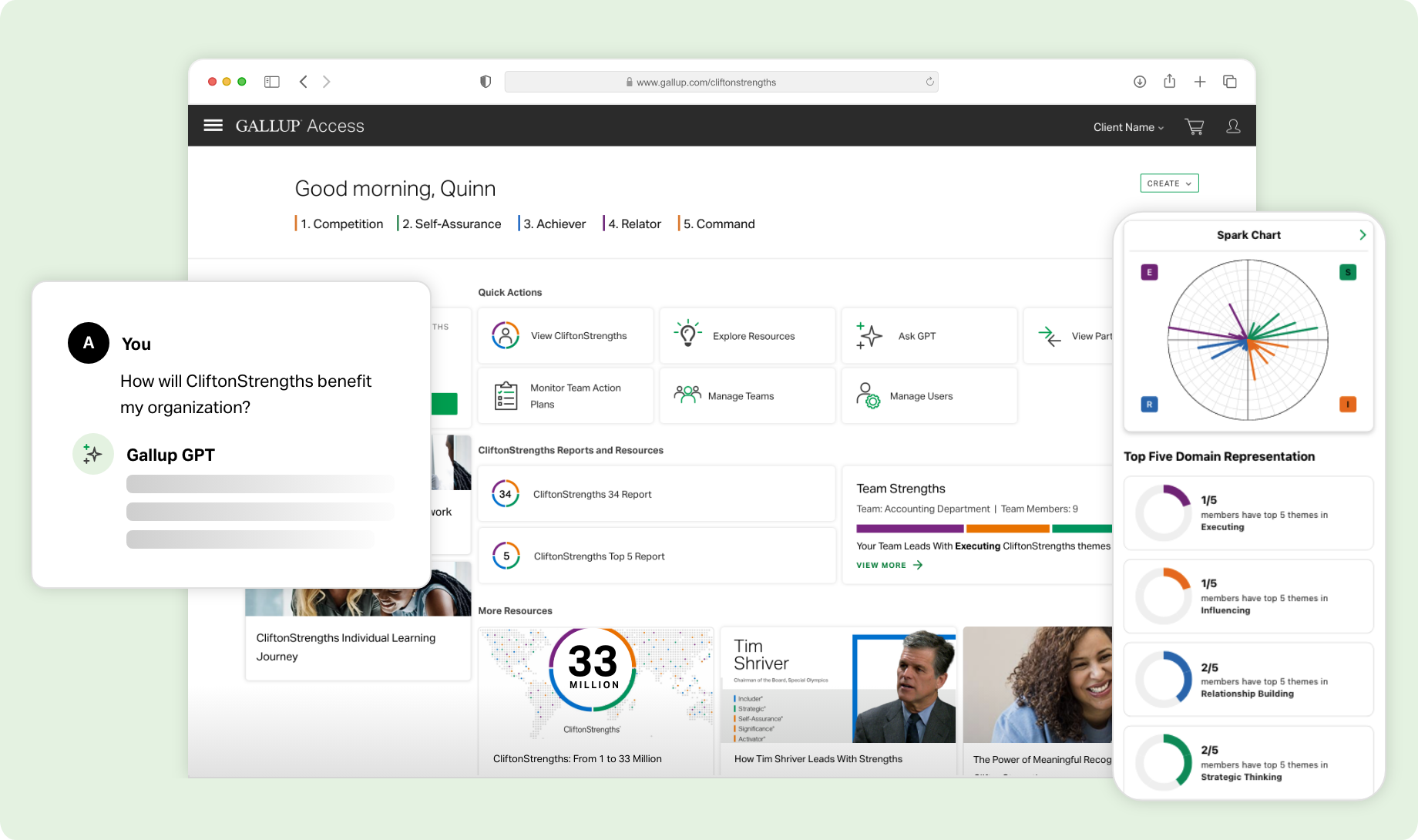
Task: Click CliftonStrengths: From 1 to 33 Million
Action: (x=577, y=759)
